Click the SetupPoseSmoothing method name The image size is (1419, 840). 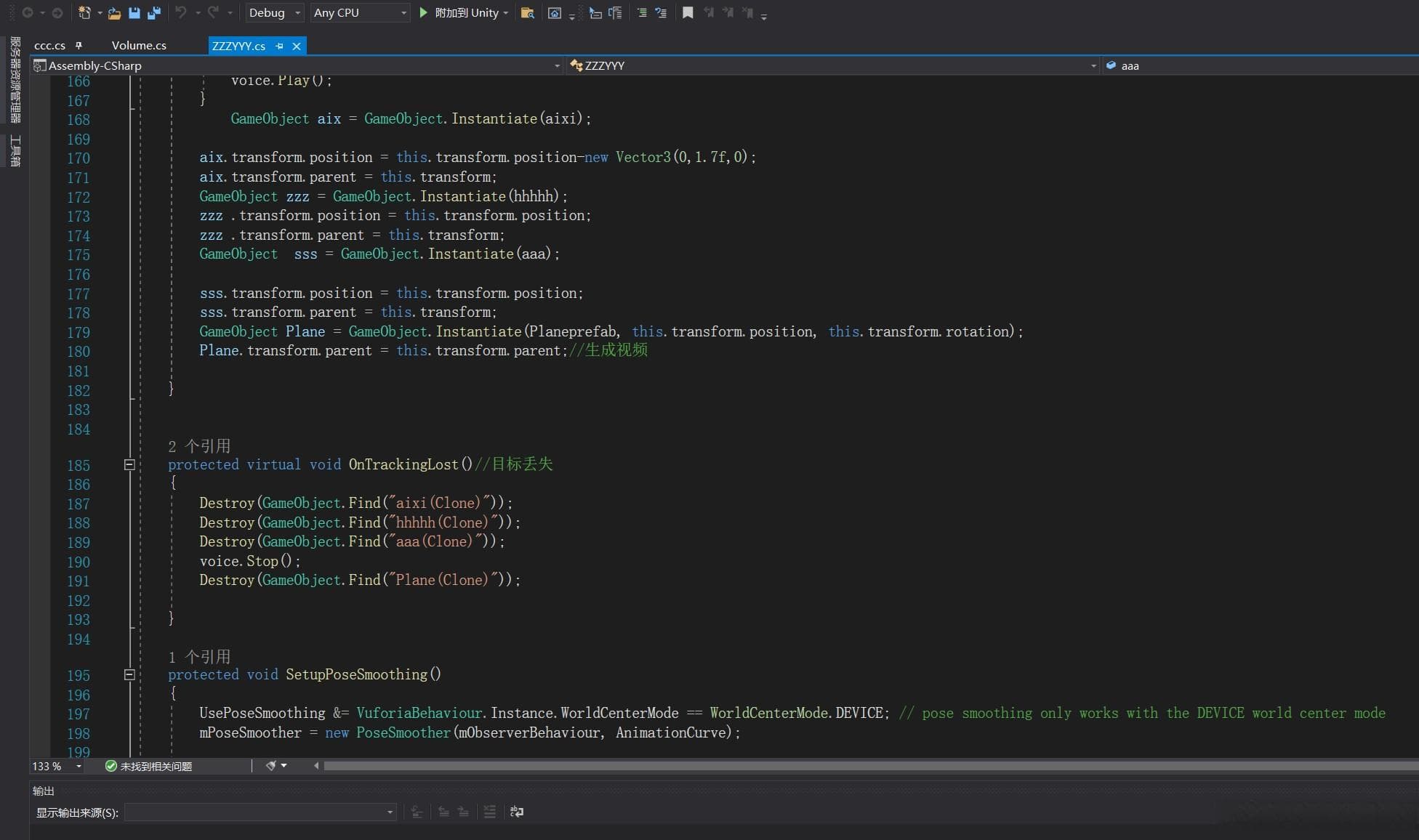point(356,674)
